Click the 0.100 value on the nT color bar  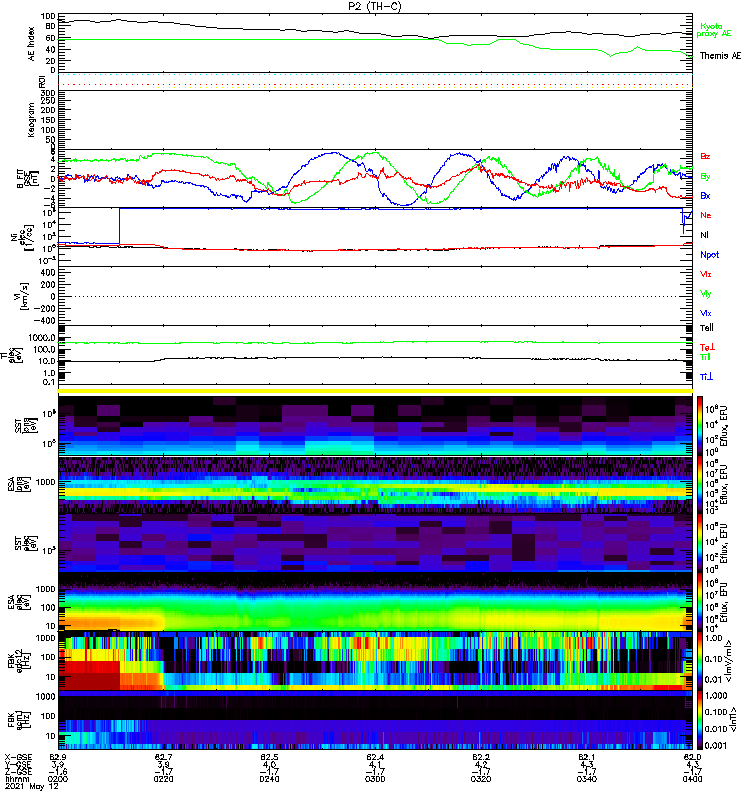[714, 712]
